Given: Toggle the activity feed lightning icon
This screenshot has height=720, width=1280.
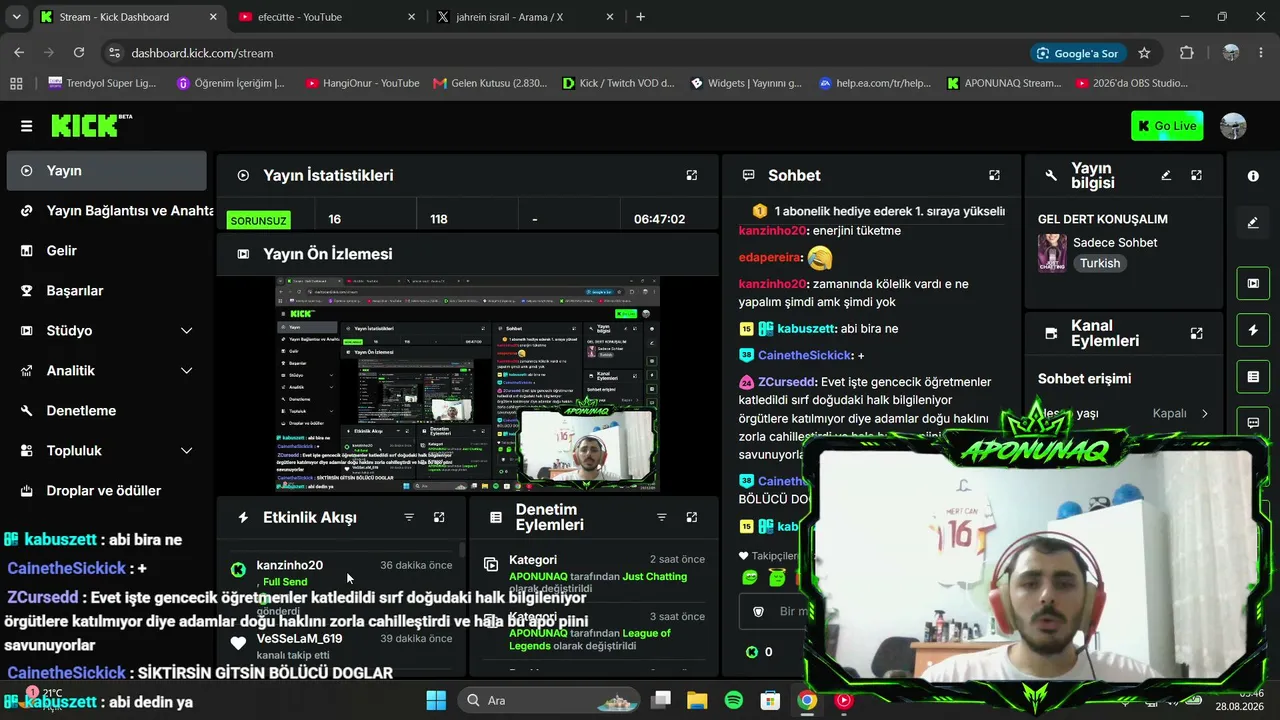Looking at the screenshot, I should tap(1253, 330).
